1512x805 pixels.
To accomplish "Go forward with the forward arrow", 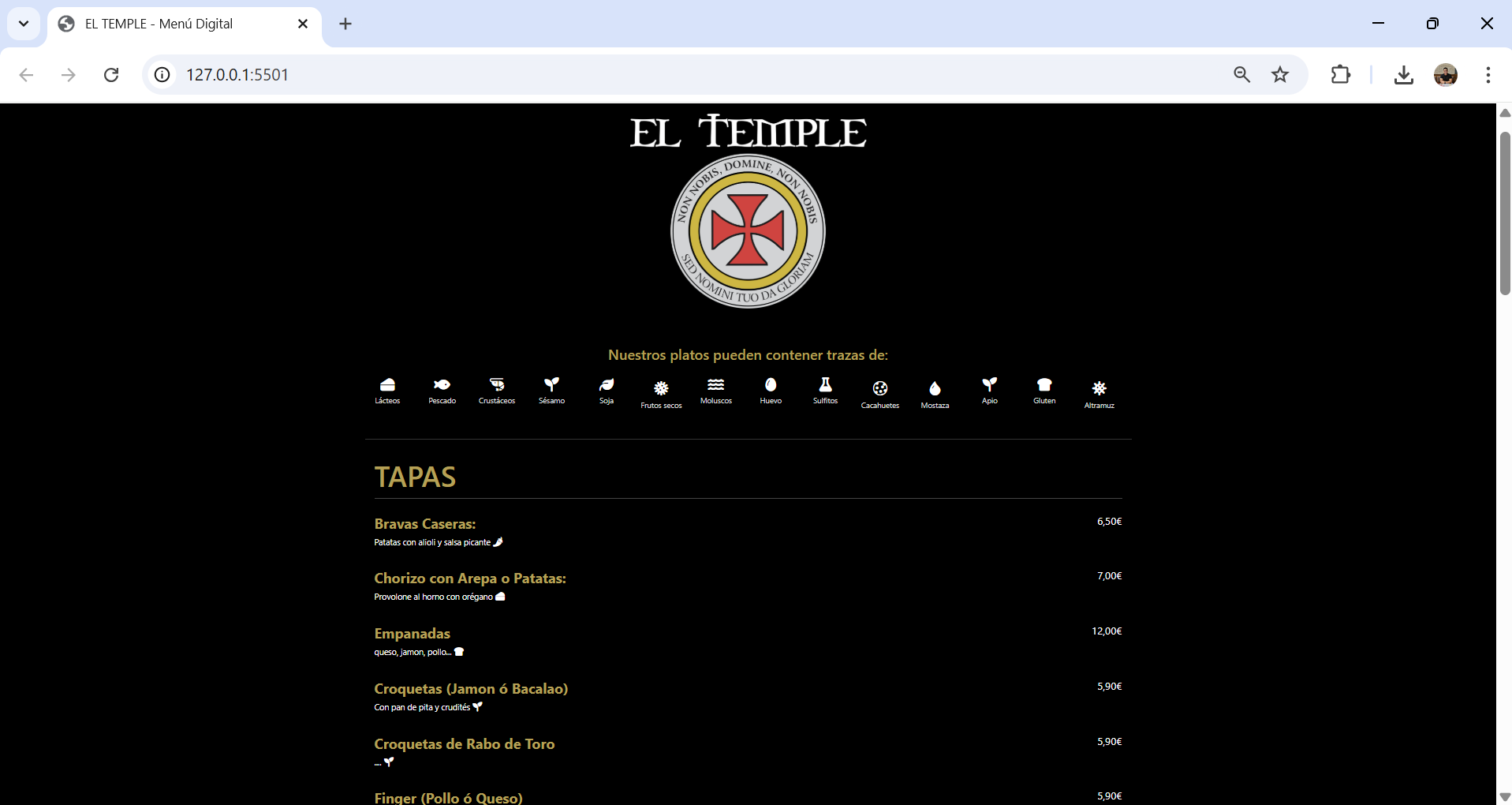I will (x=69, y=75).
